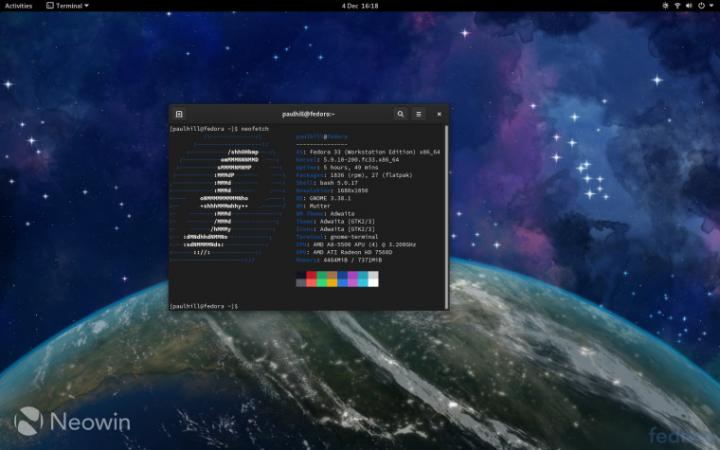The width and height of the screenshot is (720, 450).
Task: Click the Fedora ASCII logo in terminal
Action: click(x=225, y=200)
